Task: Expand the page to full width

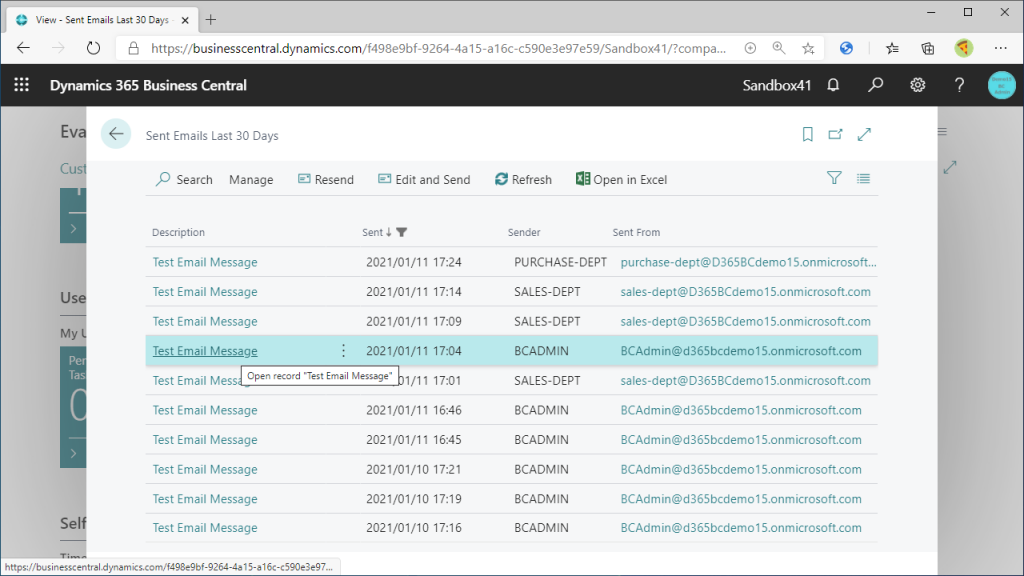Action: coord(864,135)
